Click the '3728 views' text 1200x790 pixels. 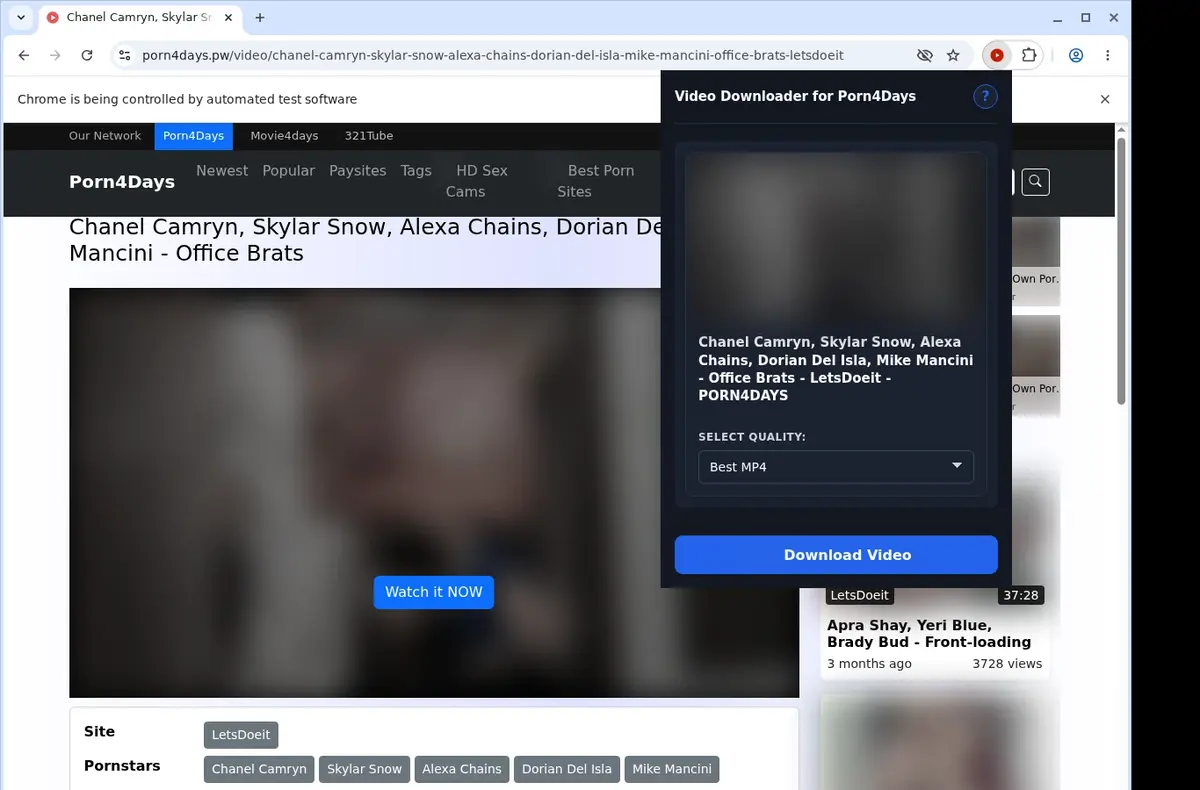pos(1007,664)
